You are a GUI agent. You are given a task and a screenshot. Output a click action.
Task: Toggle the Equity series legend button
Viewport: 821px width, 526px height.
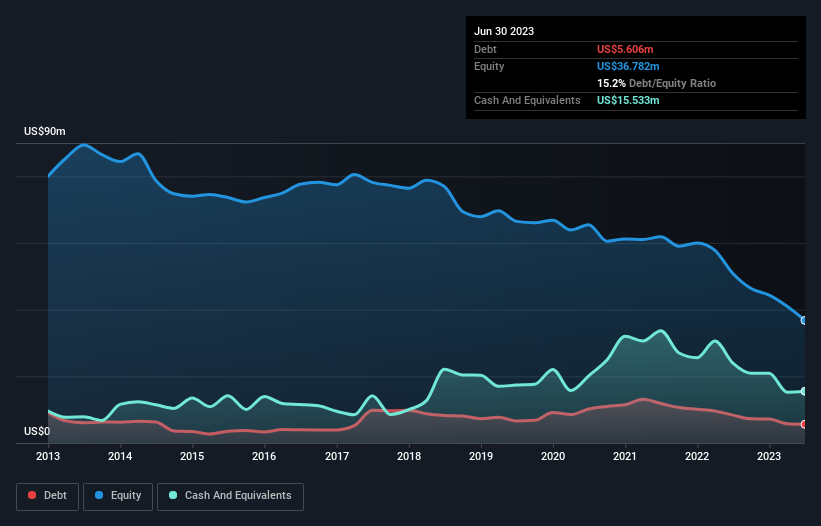click(x=118, y=496)
